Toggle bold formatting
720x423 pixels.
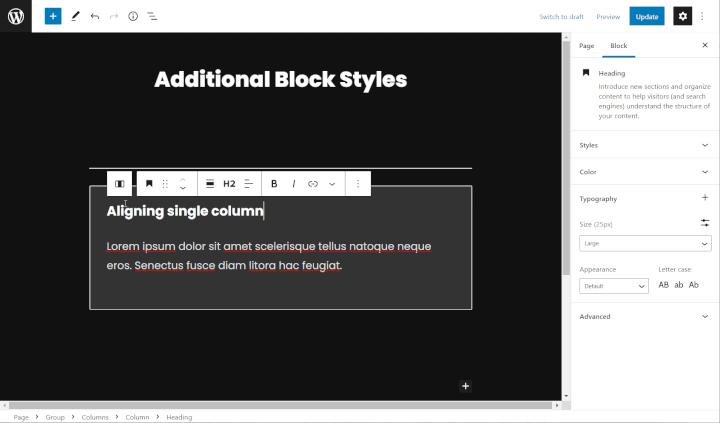[274, 184]
